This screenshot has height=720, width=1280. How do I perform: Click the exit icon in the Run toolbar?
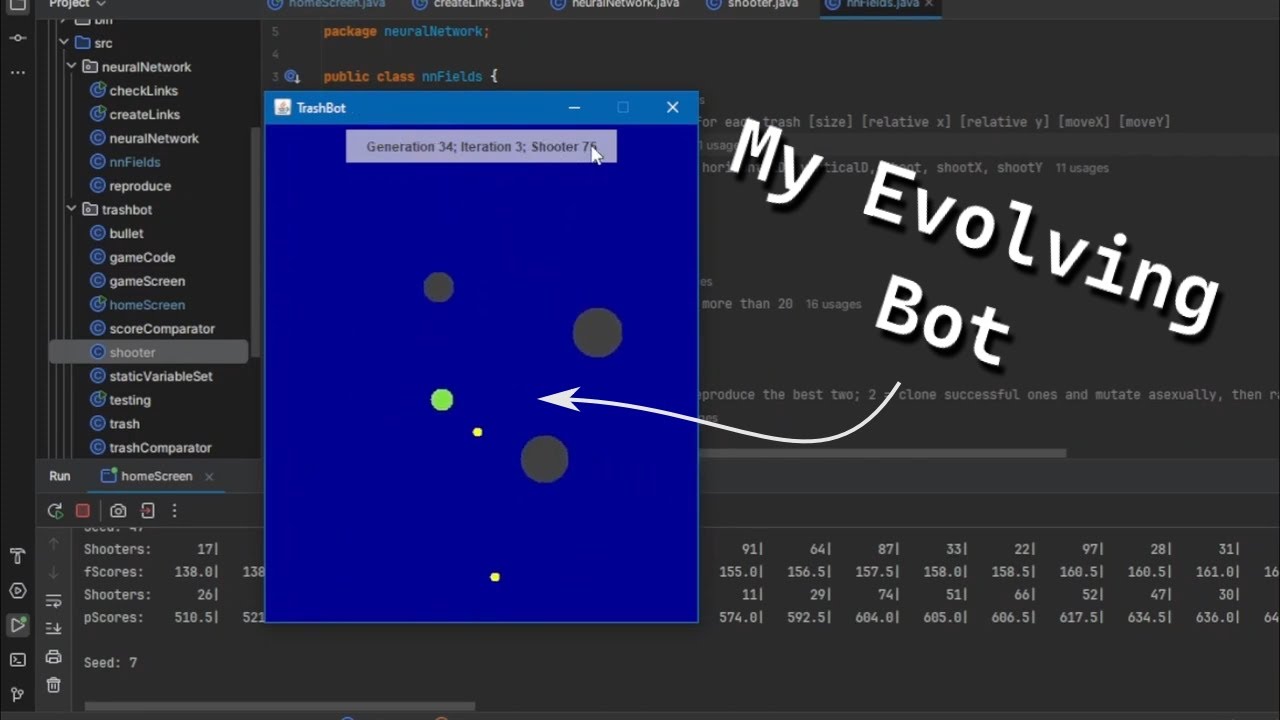click(x=147, y=511)
